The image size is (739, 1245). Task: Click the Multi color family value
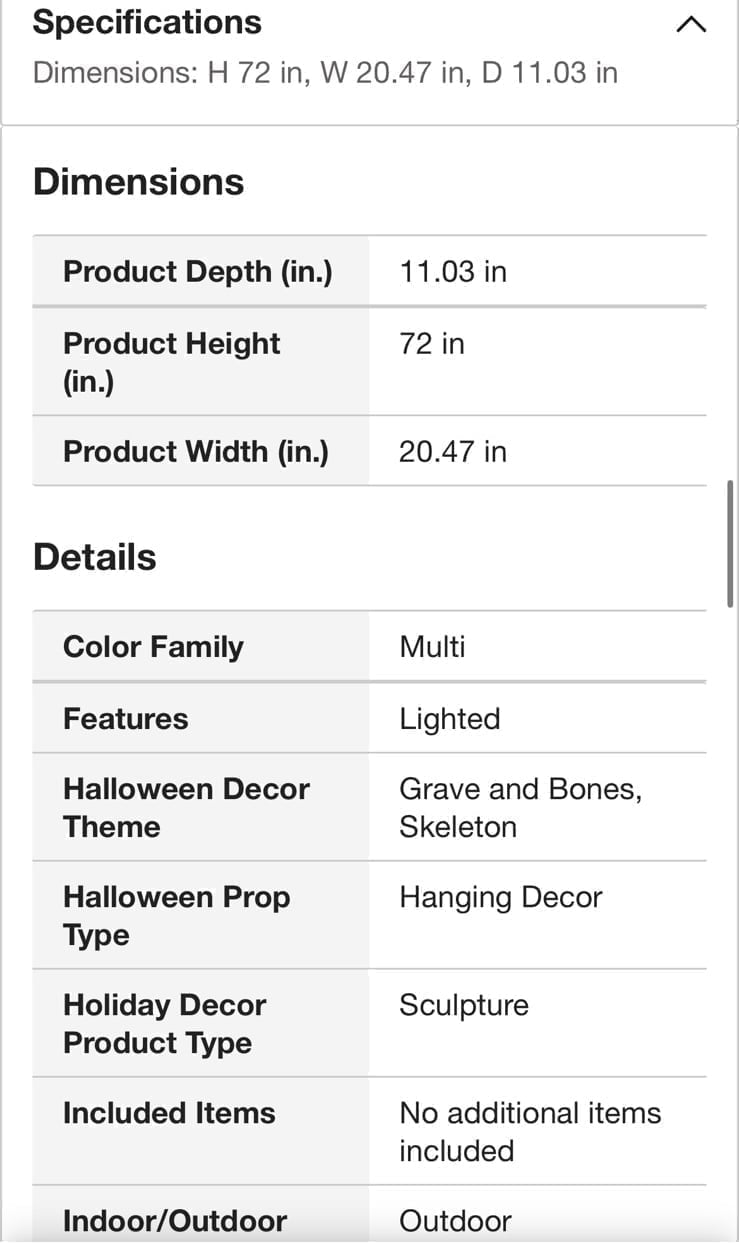pos(432,646)
